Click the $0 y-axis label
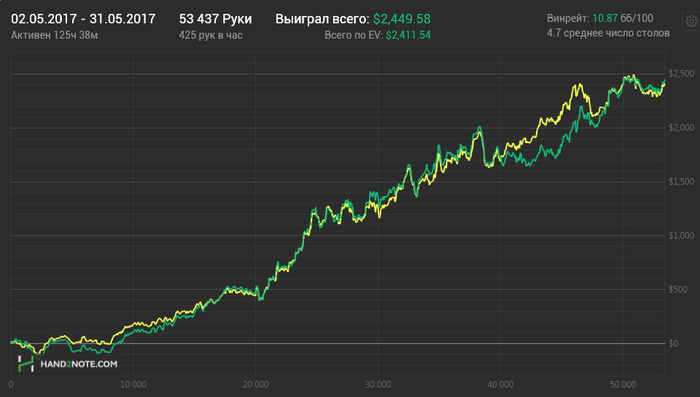This screenshot has height=397, width=700. 673,343
